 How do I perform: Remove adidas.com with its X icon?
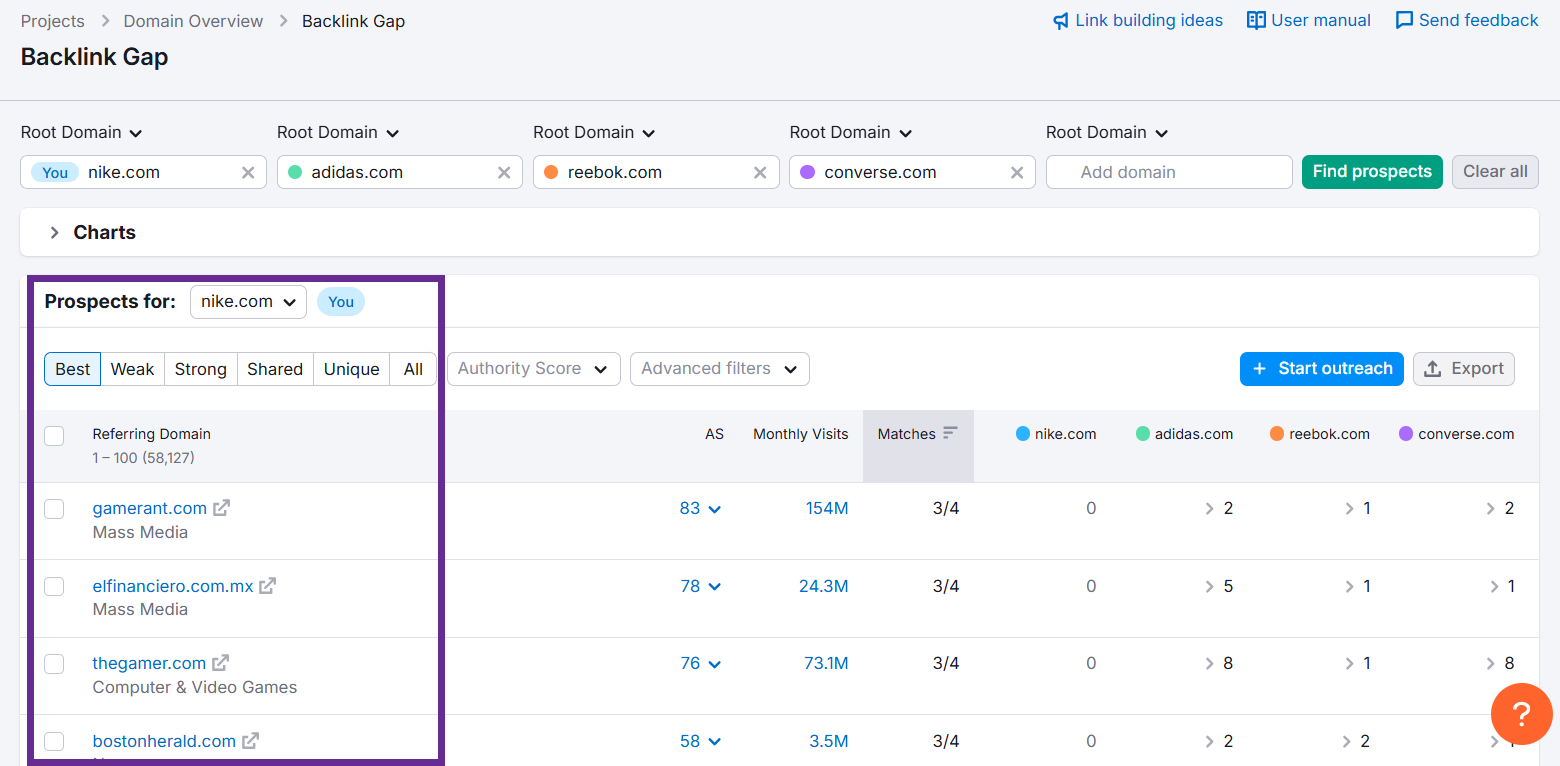(x=504, y=172)
